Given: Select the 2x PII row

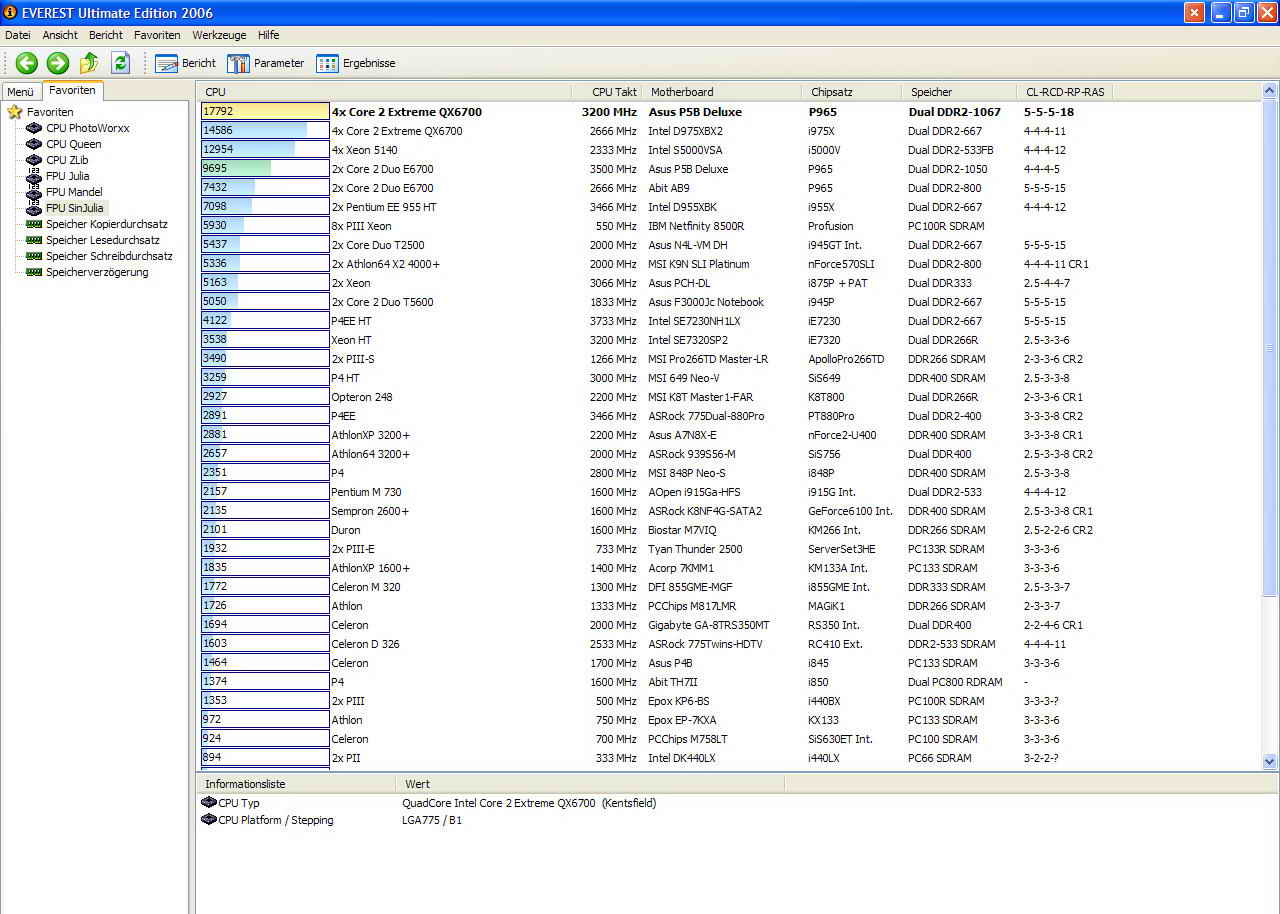Looking at the screenshot, I should (729, 758).
